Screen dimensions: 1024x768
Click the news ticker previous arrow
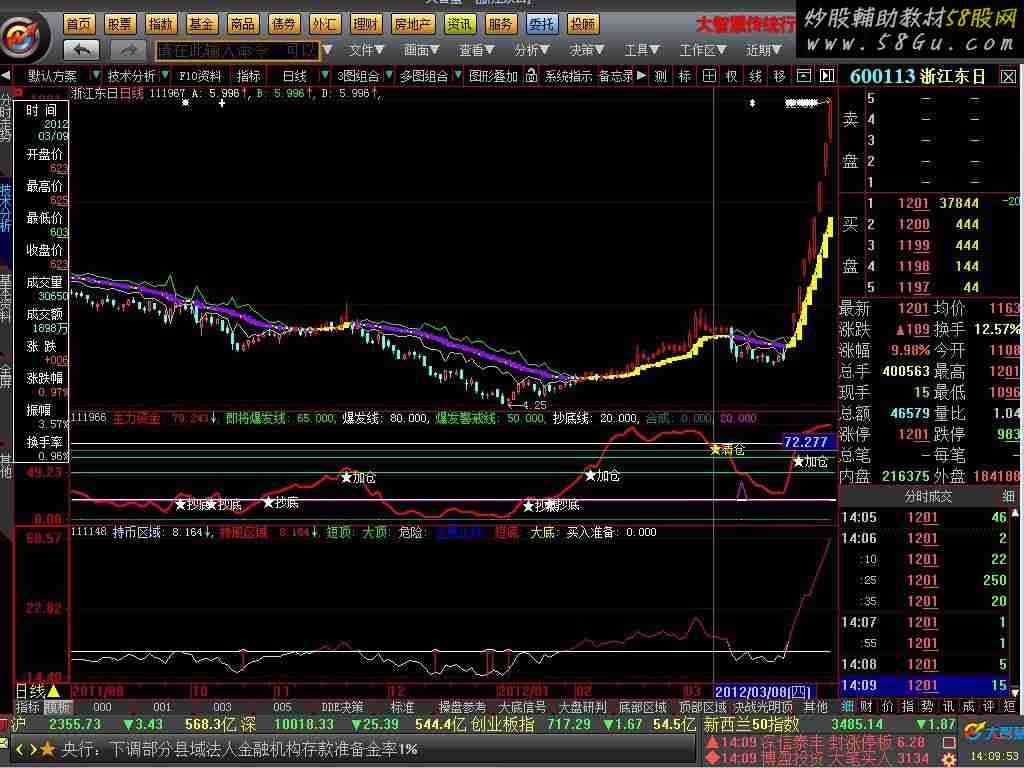point(20,750)
